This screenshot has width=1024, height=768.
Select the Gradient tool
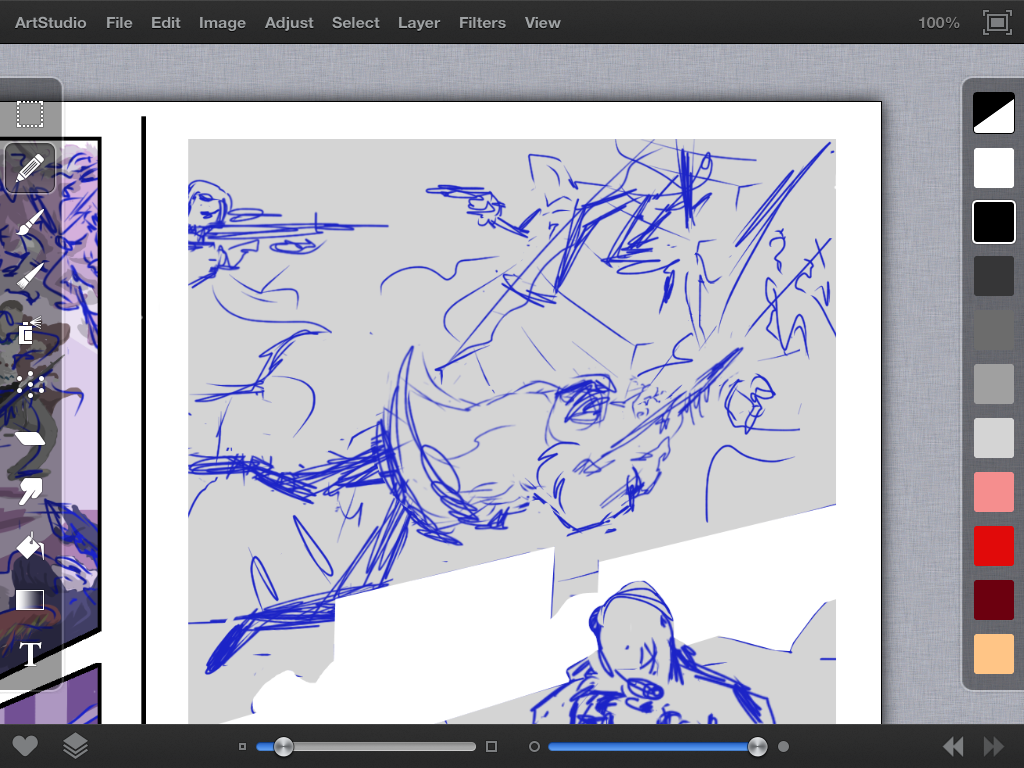pos(30,600)
